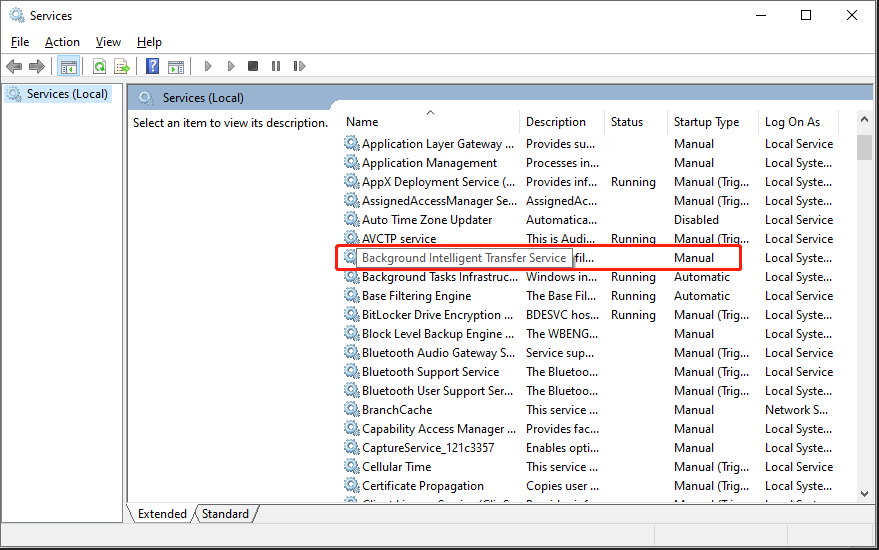
Task: Click 'The WBENG...' description cell
Action: click(562, 334)
